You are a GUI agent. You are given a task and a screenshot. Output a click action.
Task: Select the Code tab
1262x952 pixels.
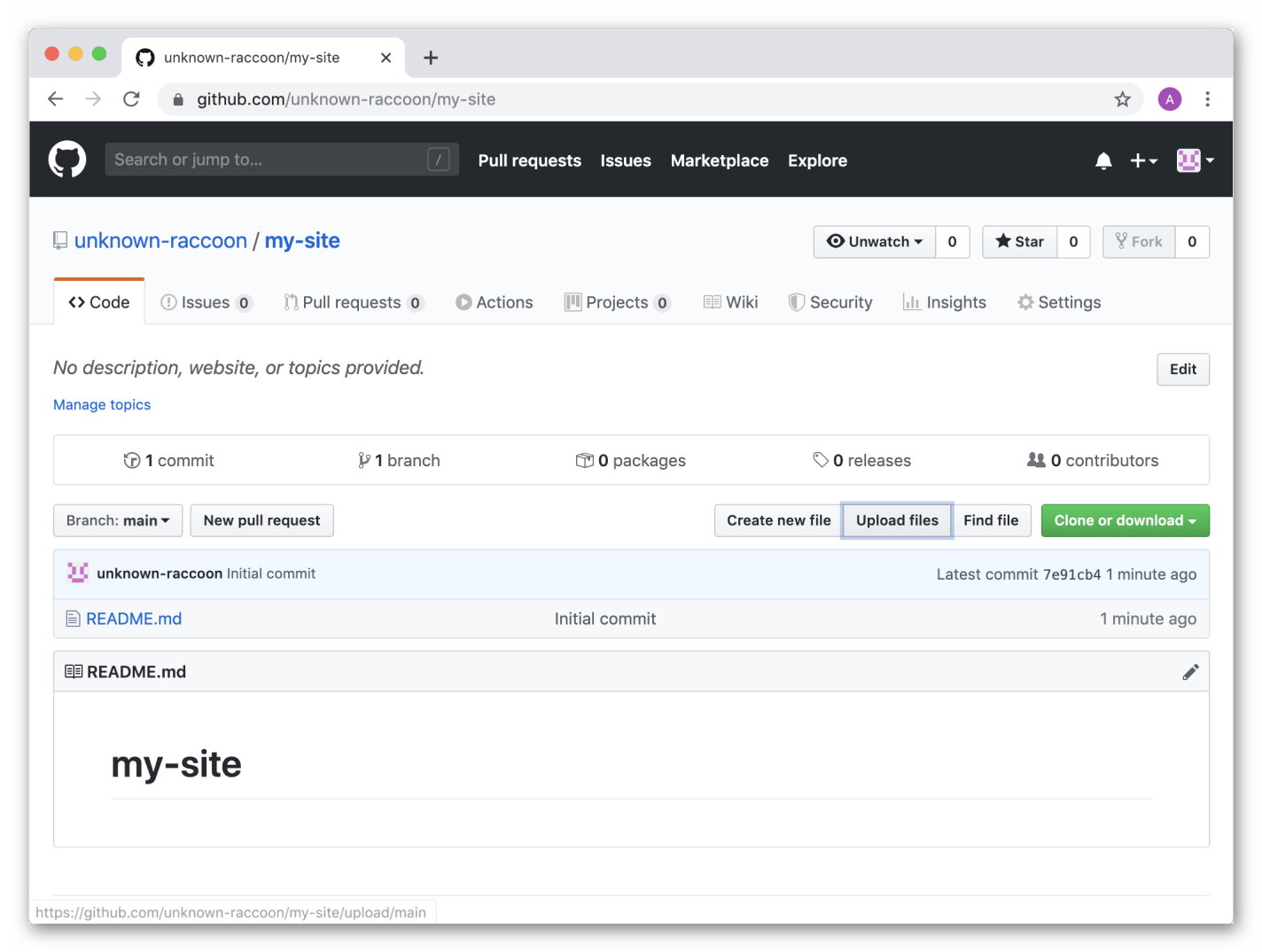99,302
